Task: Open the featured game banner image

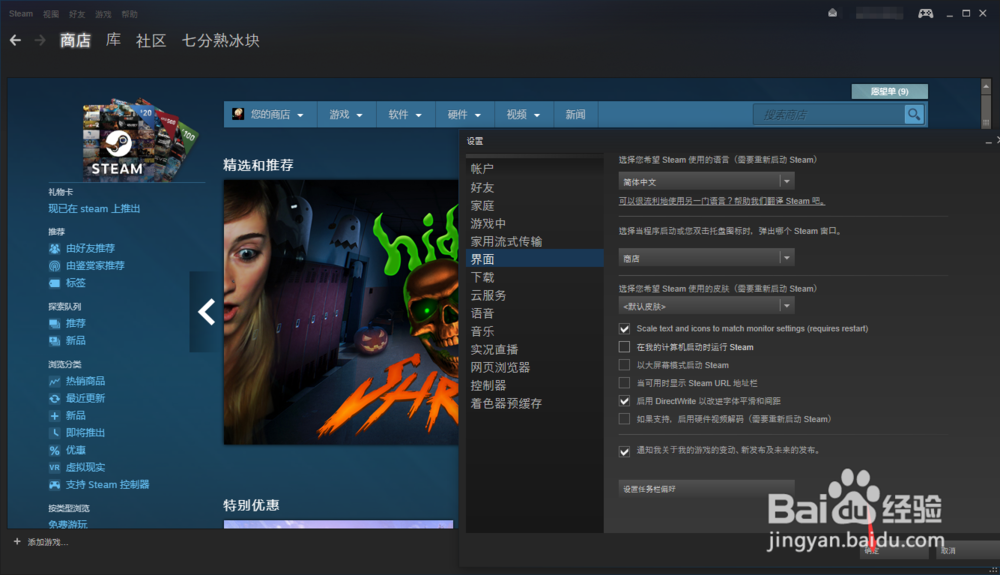Action: tap(341, 312)
